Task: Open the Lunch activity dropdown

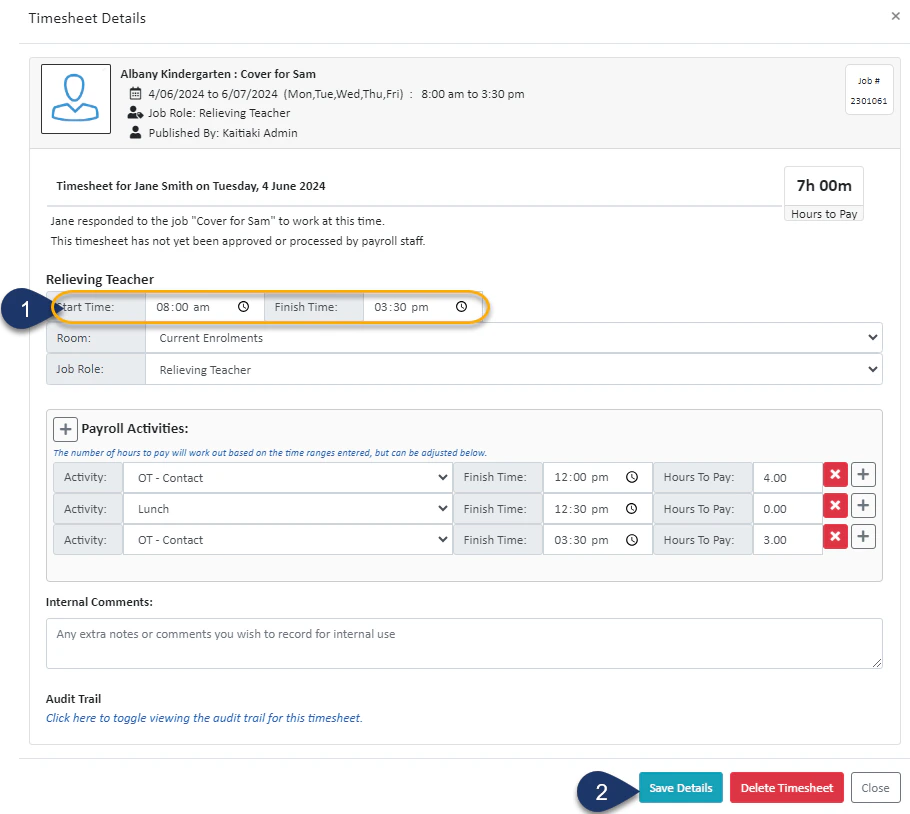Action: click(x=288, y=509)
